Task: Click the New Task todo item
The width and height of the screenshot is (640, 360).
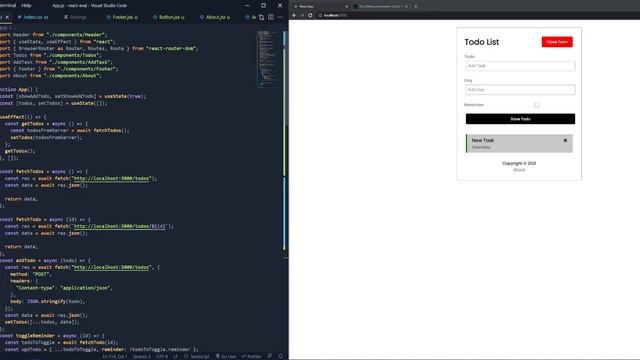Action: click(519, 143)
